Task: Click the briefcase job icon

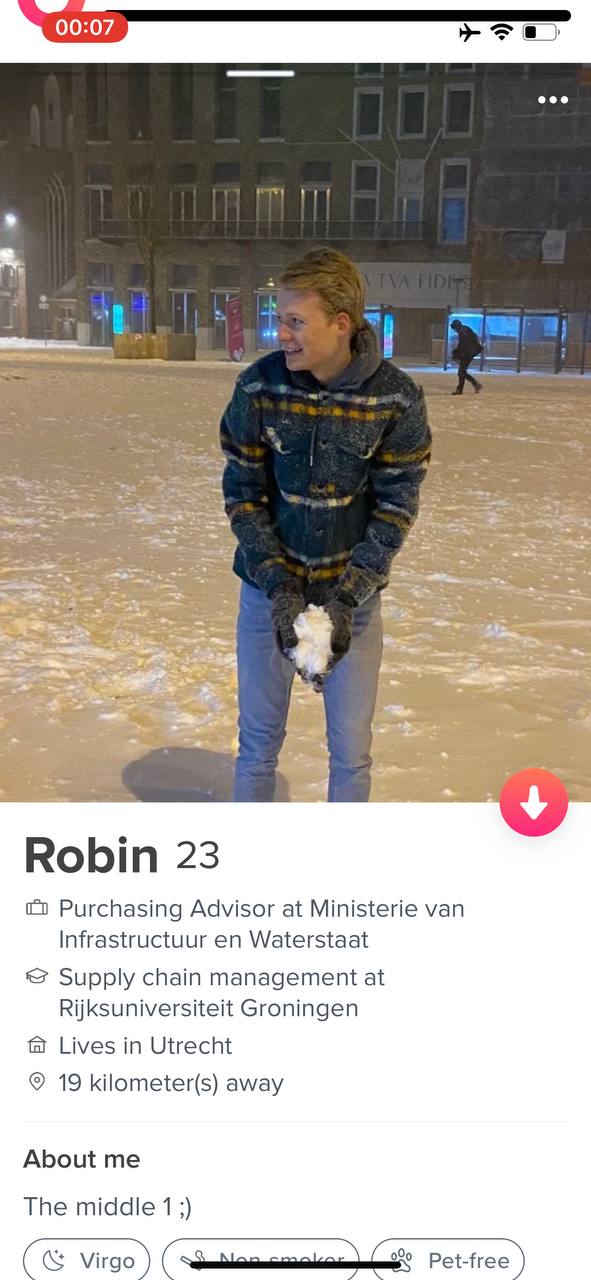Action: coord(37,908)
